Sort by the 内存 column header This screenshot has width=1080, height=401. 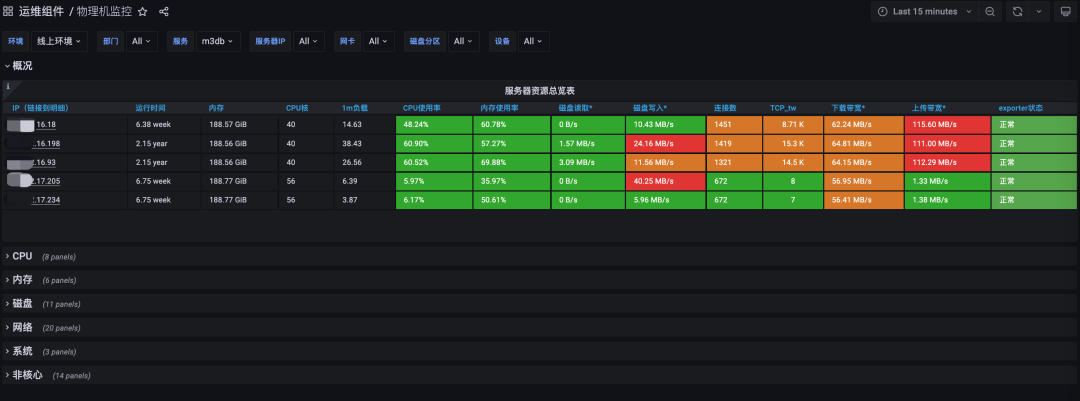(216, 108)
